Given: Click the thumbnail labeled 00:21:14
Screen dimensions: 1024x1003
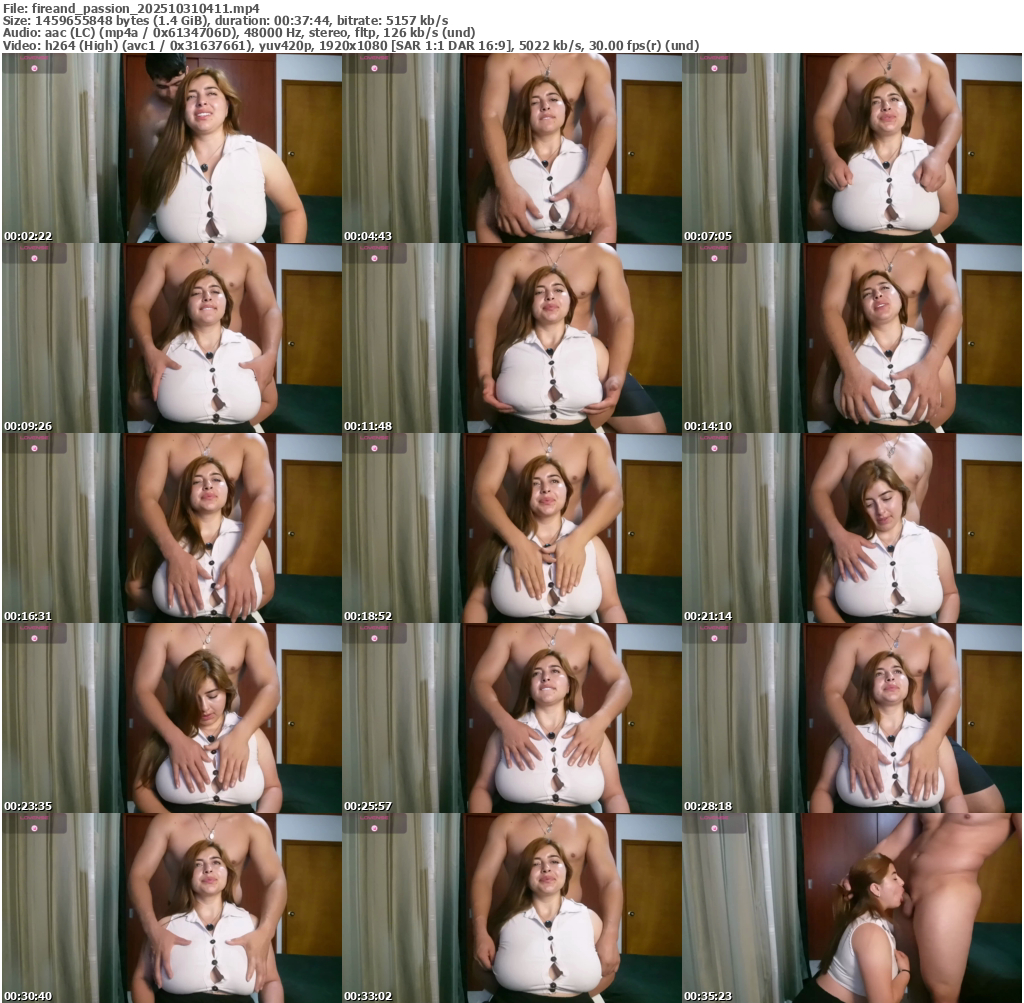Looking at the screenshot, I should tap(851, 528).
